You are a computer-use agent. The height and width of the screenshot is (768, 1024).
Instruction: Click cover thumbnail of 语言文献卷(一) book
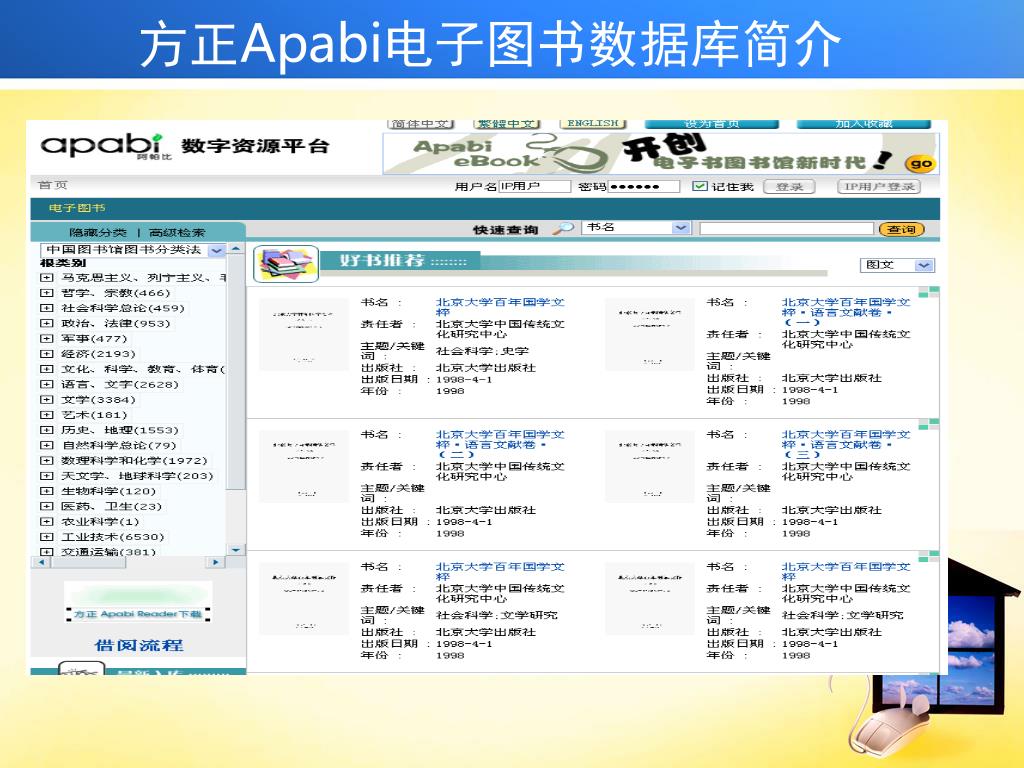coord(650,334)
